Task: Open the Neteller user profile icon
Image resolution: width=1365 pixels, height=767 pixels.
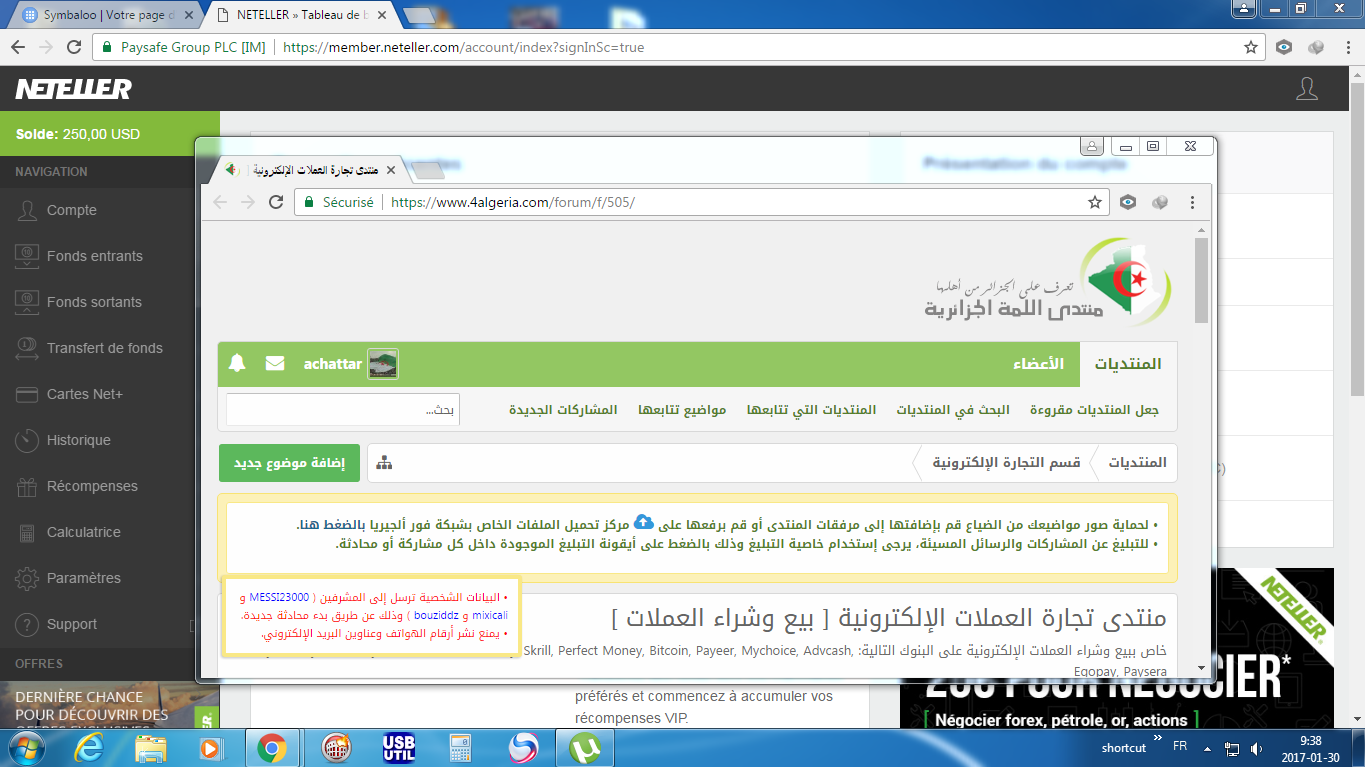Action: tap(1306, 89)
